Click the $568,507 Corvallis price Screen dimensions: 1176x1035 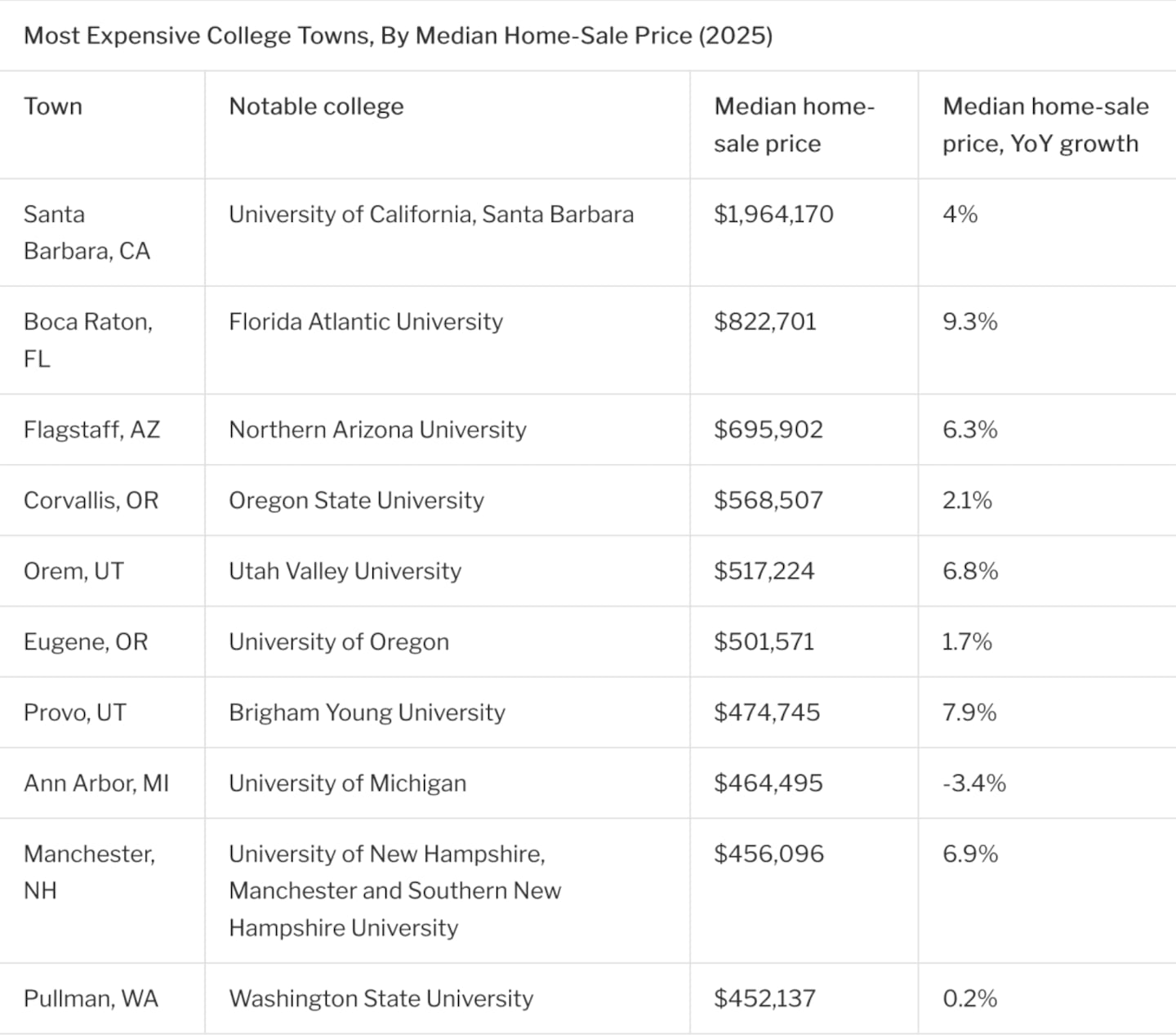pyautogui.click(x=768, y=500)
